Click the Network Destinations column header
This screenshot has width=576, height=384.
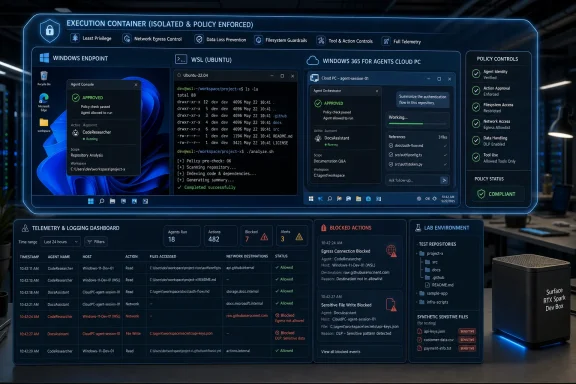point(247,256)
